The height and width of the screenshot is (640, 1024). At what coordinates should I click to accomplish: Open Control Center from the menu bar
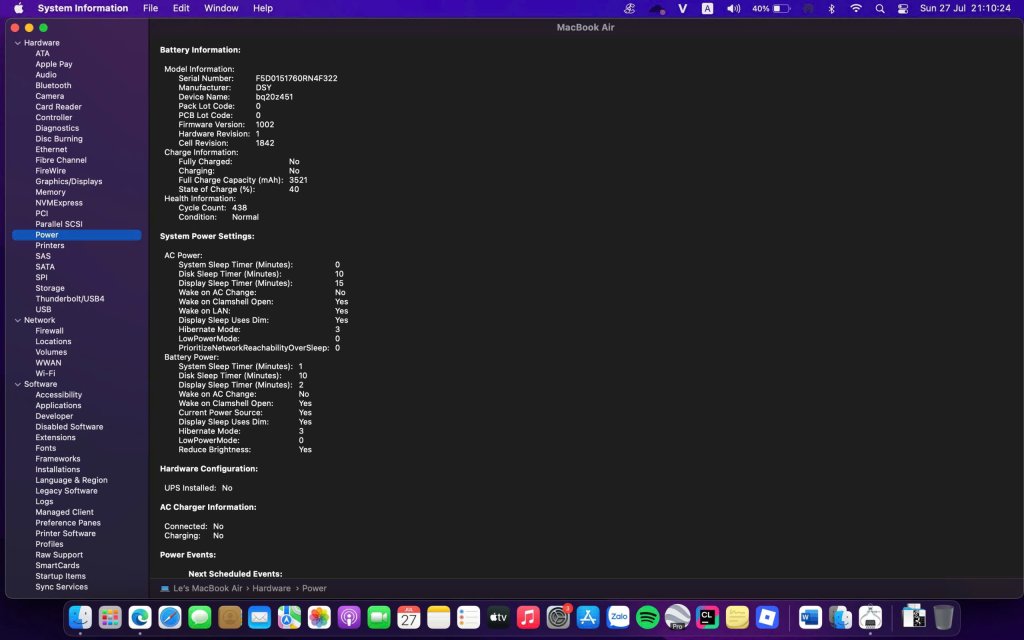click(x=903, y=8)
